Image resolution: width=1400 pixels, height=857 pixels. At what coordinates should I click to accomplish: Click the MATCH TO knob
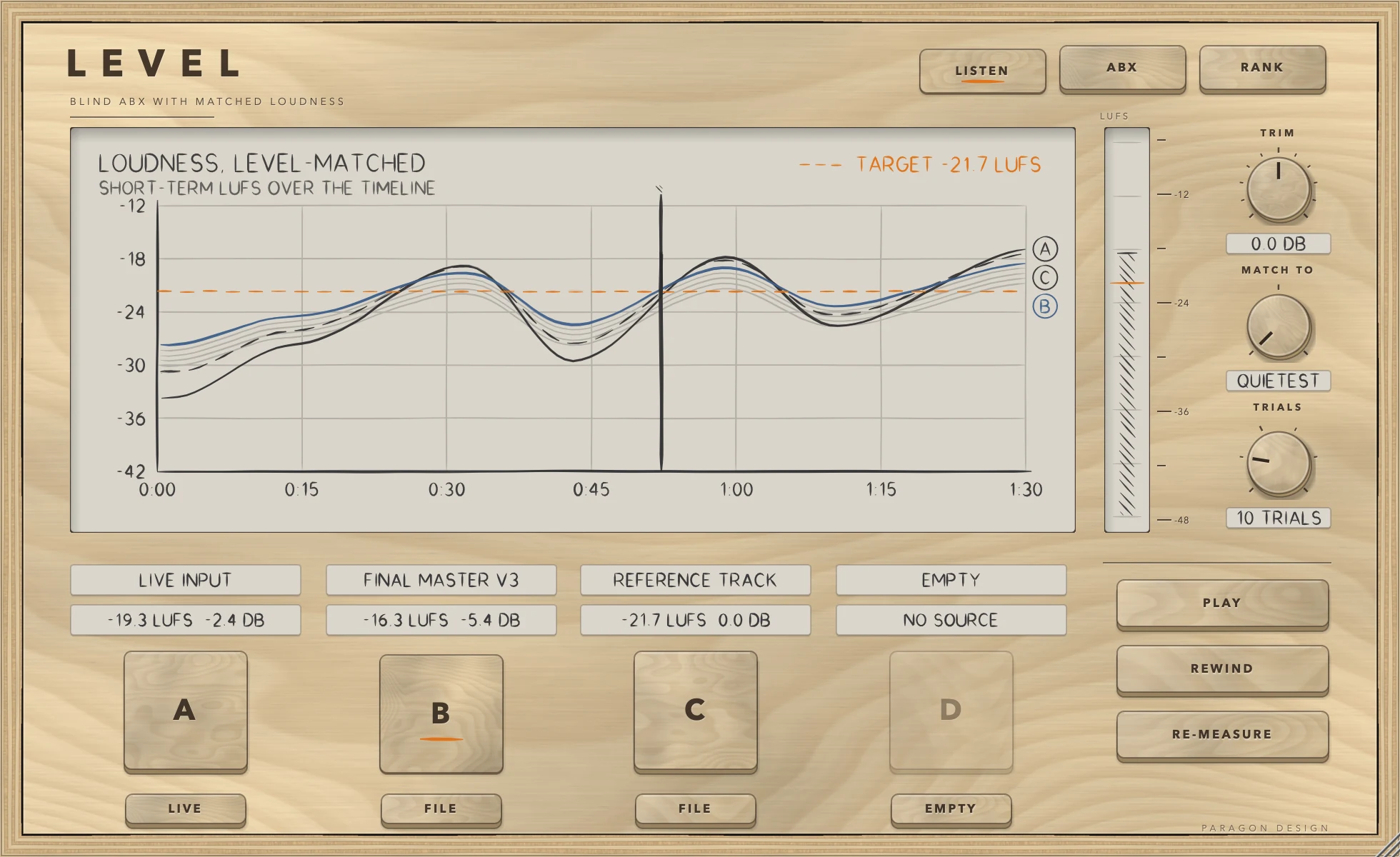click(x=1278, y=326)
